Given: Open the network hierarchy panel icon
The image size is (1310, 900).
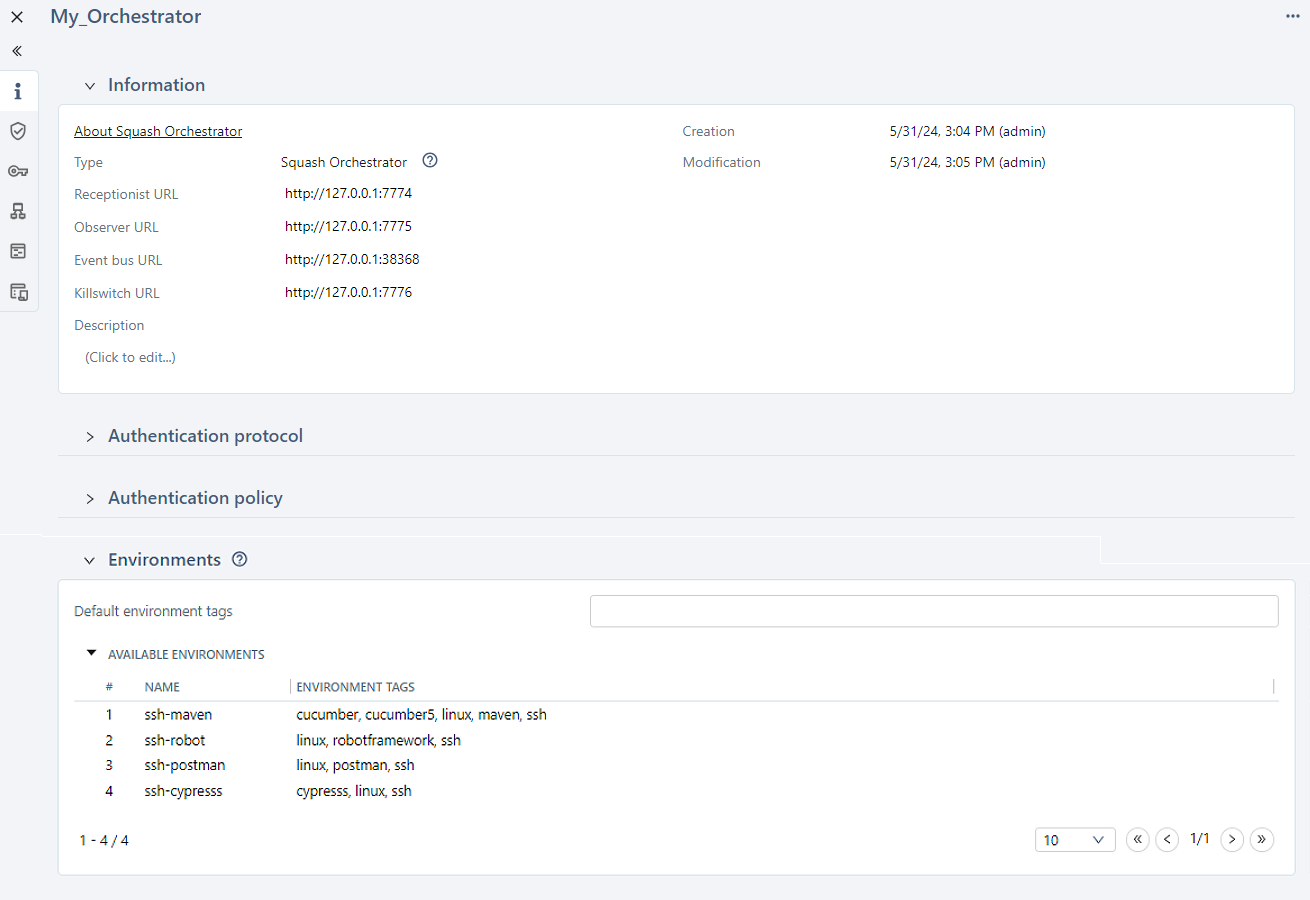Looking at the screenshot, I should tap(18, 210).
